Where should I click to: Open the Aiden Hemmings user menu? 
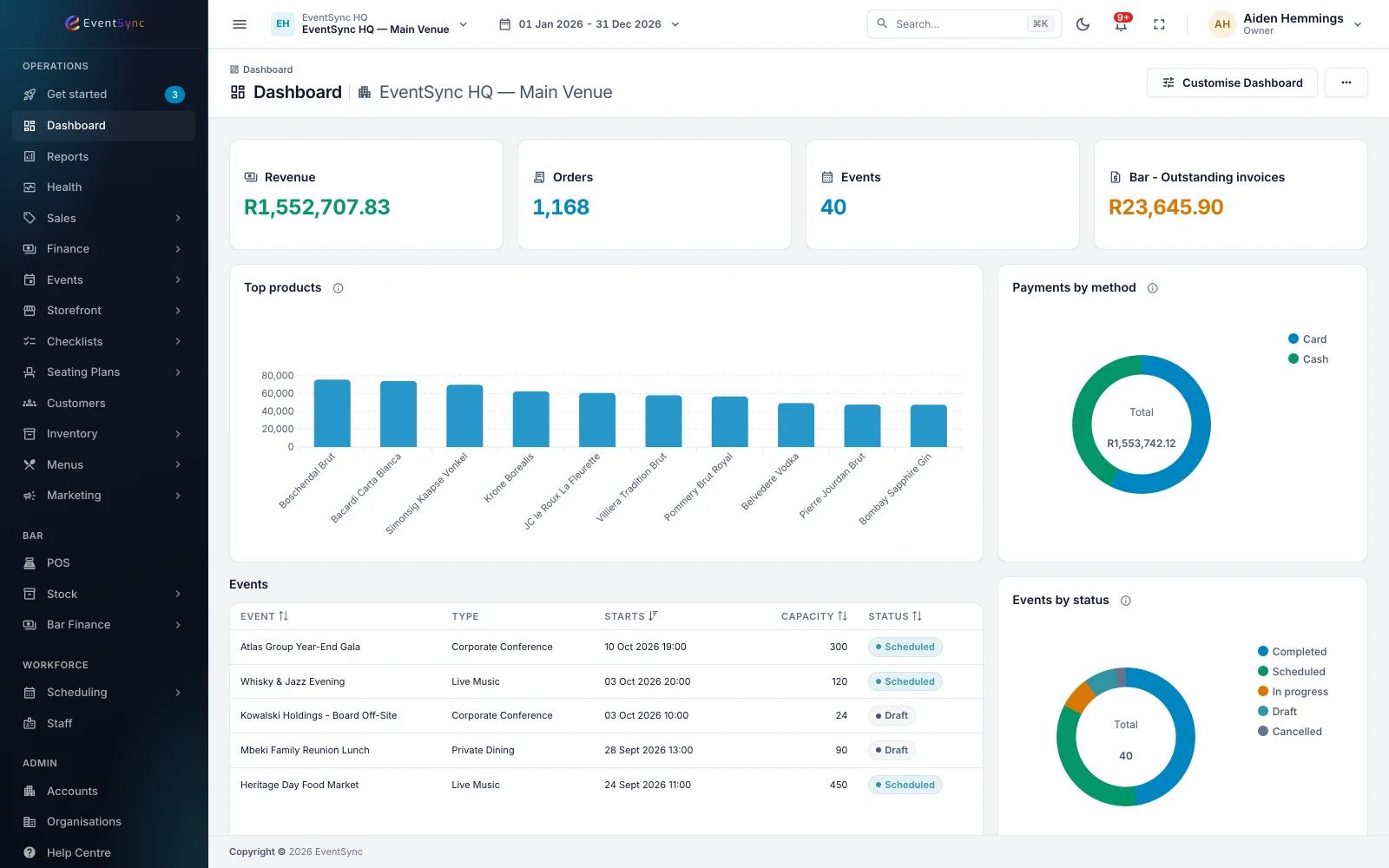[1286, 24]
